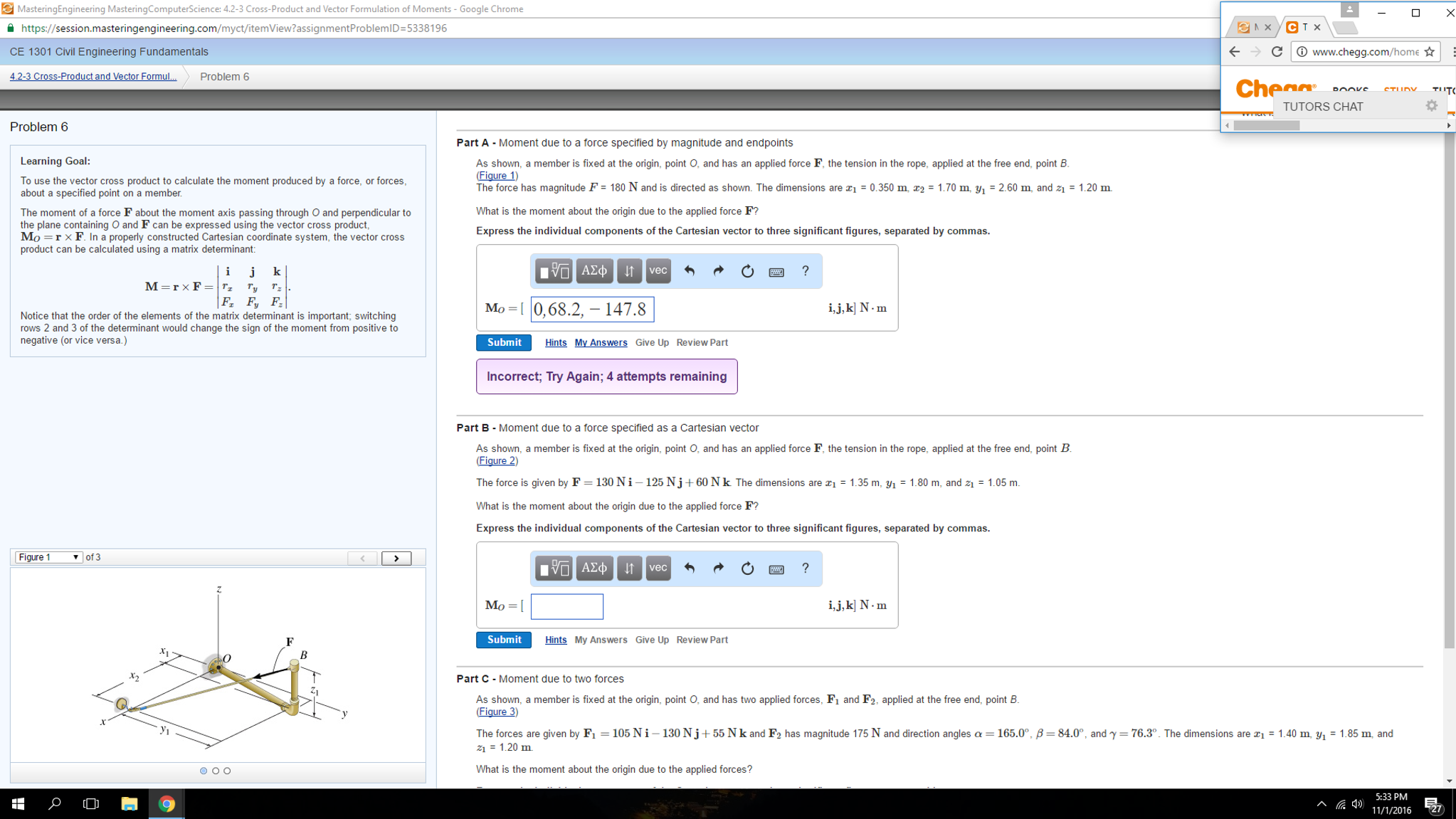Viewport: 1456px width, 819px height.
Task: Select the second figure page radio button
Action: coord(216,770)
